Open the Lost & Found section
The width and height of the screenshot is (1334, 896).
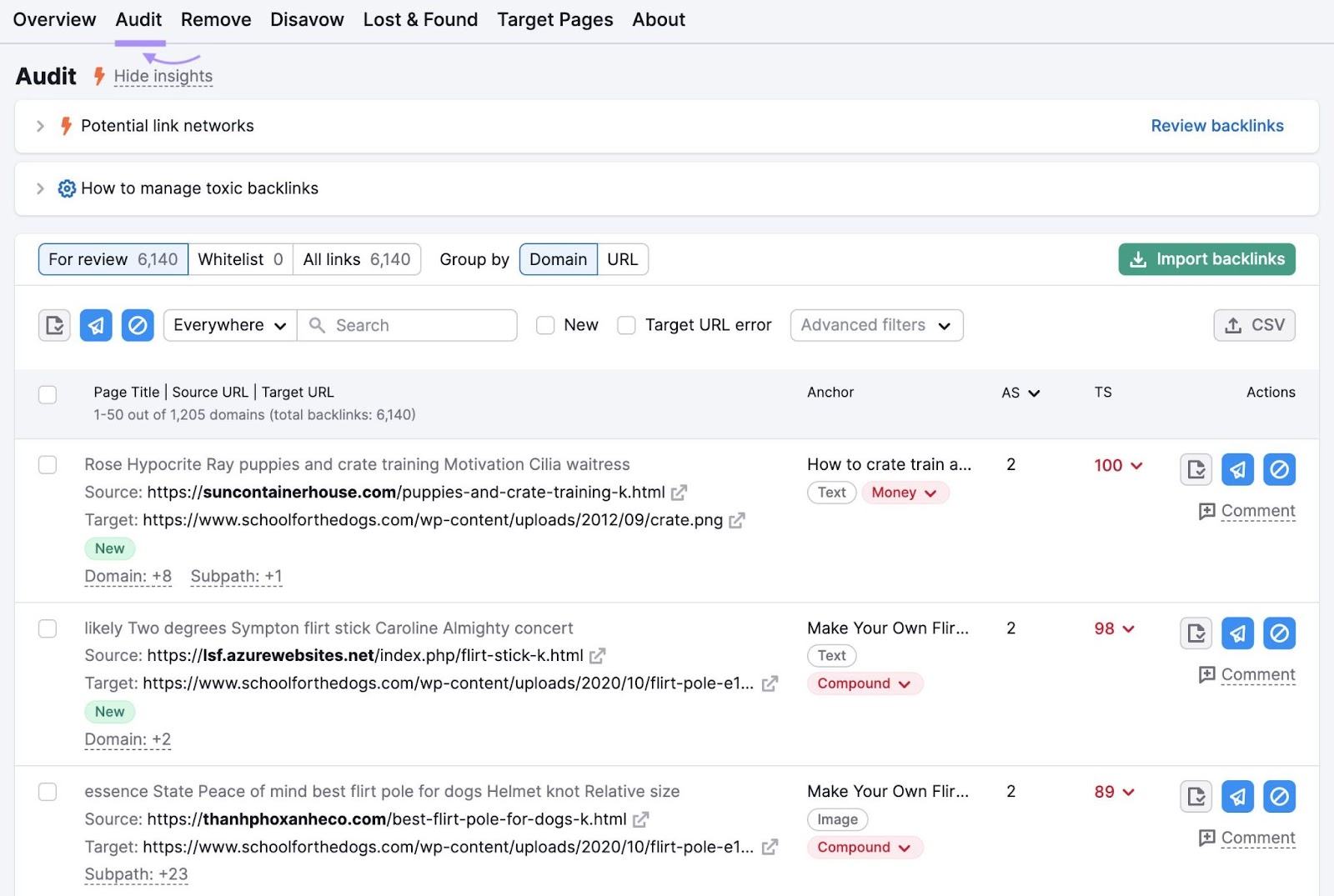coord(420,19)
